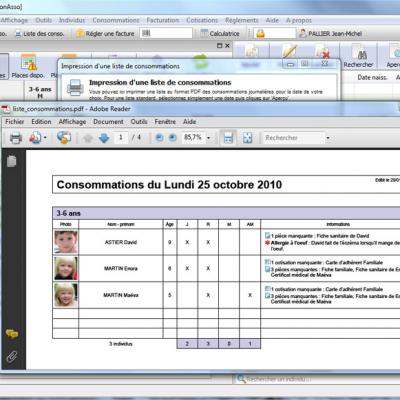Open the Aide menu in Adobe Reader
Viewport: 400px width, 400px height.
pyautogui.click(x=189, y=122)
